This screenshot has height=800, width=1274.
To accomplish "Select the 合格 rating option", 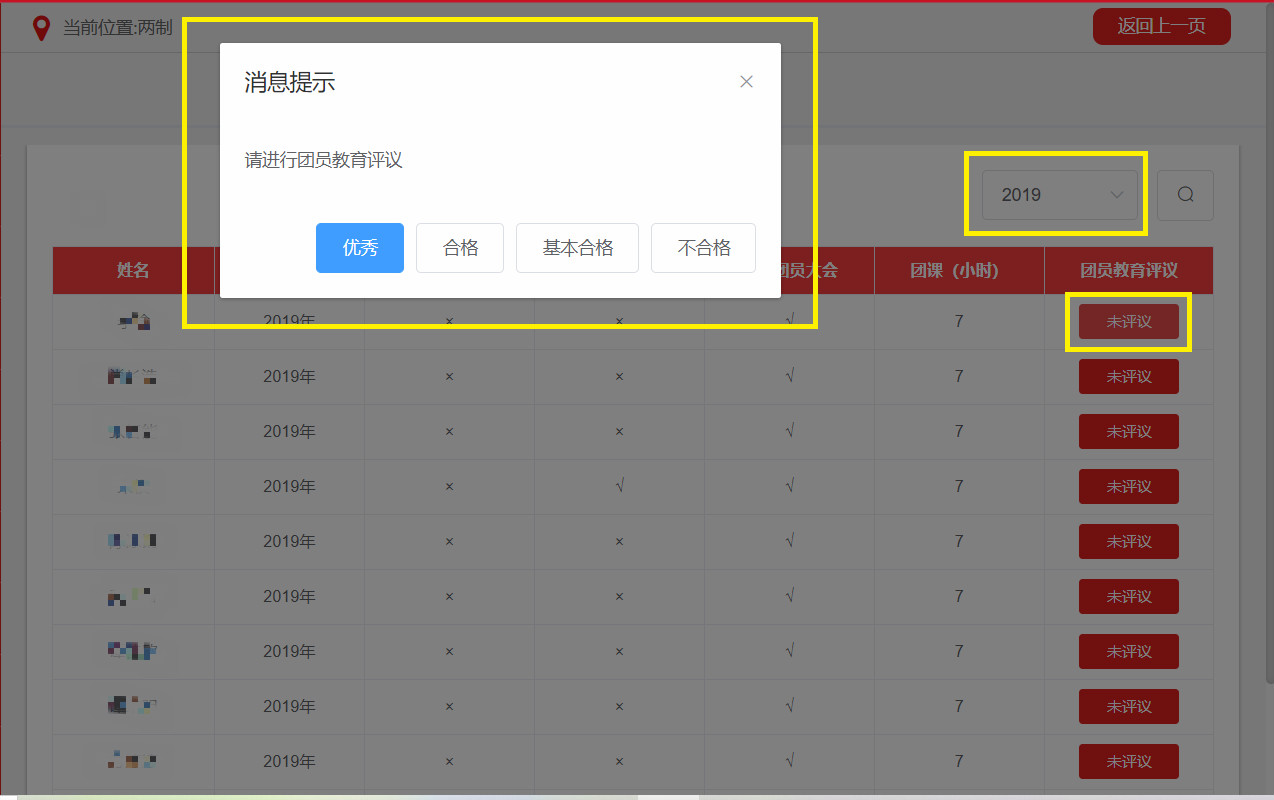I will coord(460,248).
